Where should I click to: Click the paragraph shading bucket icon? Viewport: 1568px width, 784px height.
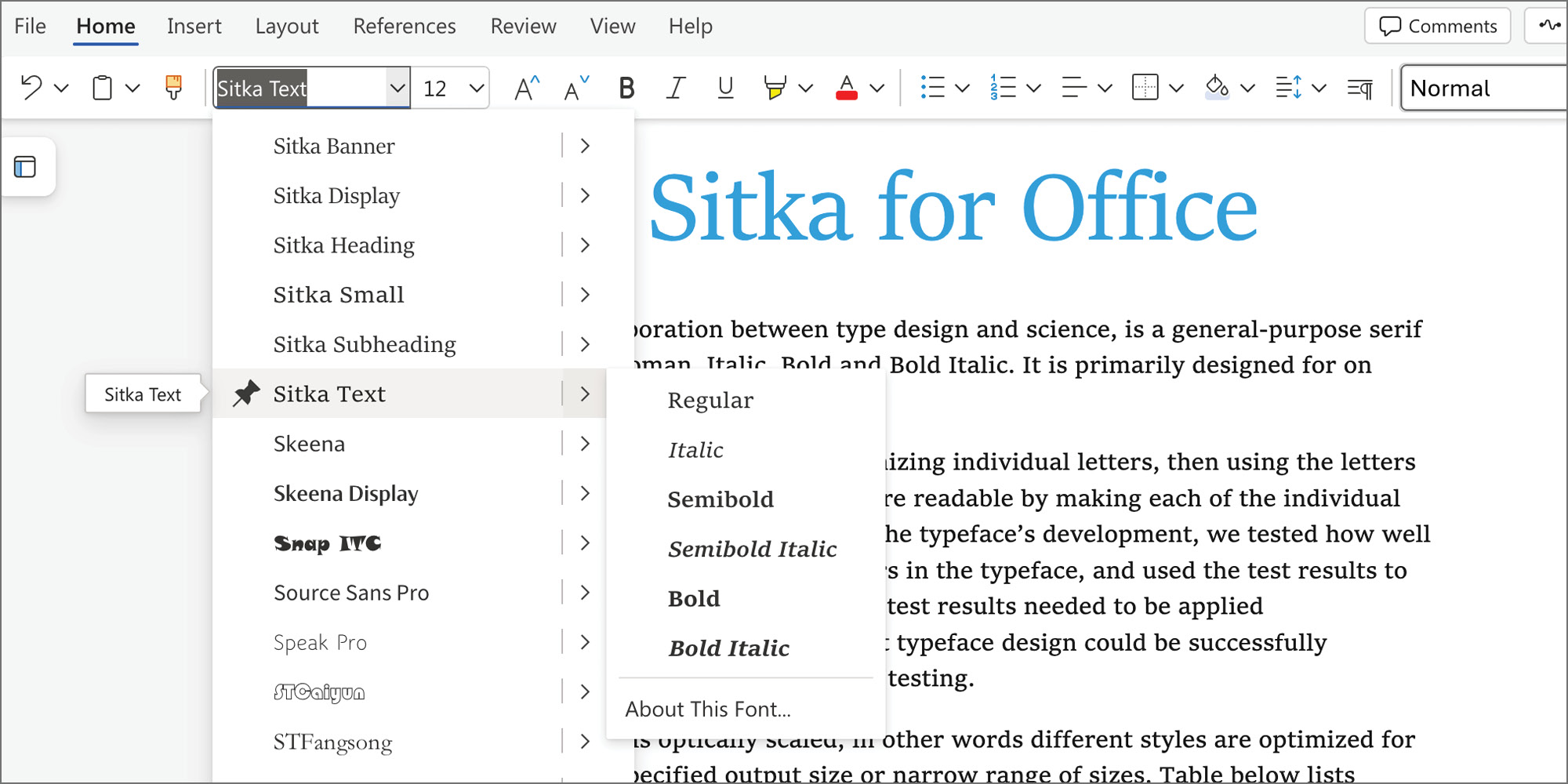[x=1217, y=87]
